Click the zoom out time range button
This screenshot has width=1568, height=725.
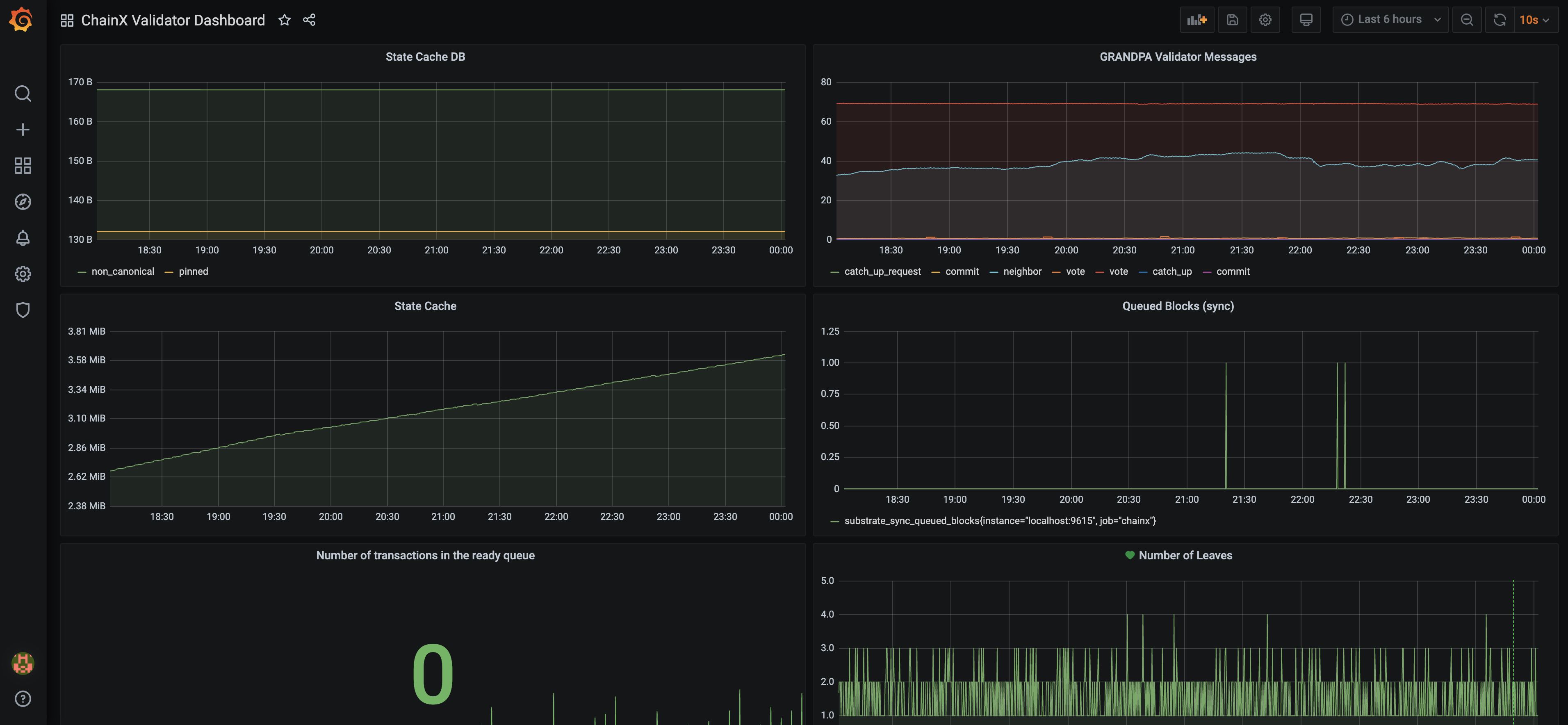click(x=1466, y=20)
